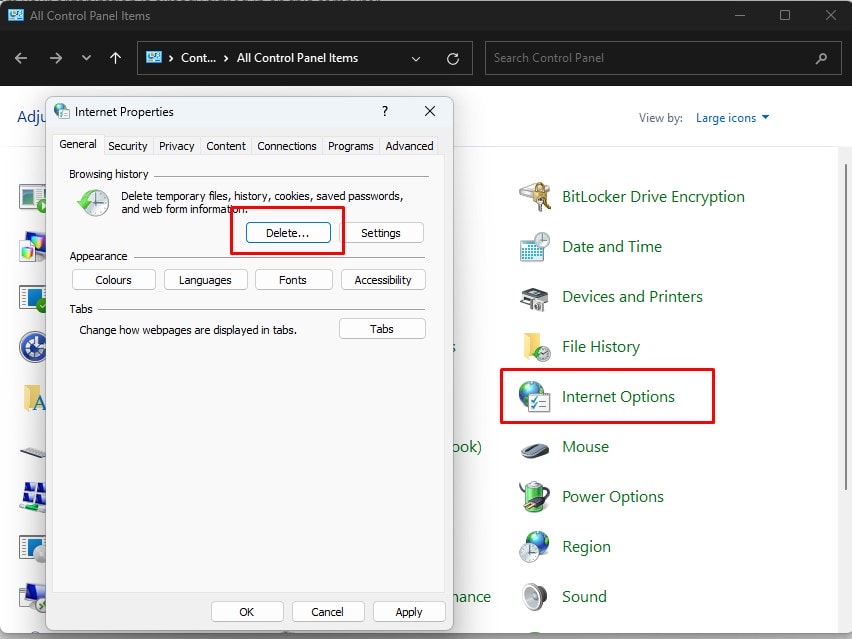
Task: Open the Power Options battery icon
Action: [x=535, y=497]
